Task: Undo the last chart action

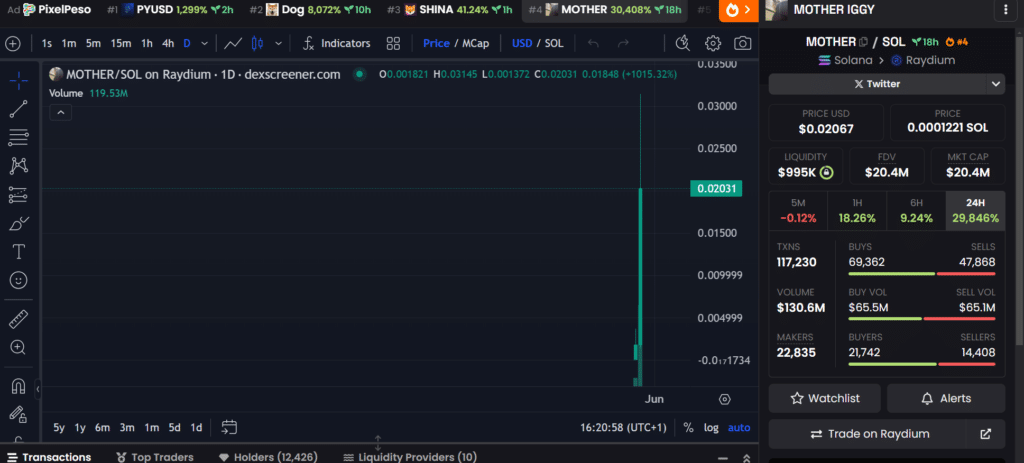Action: pos(593,44)
